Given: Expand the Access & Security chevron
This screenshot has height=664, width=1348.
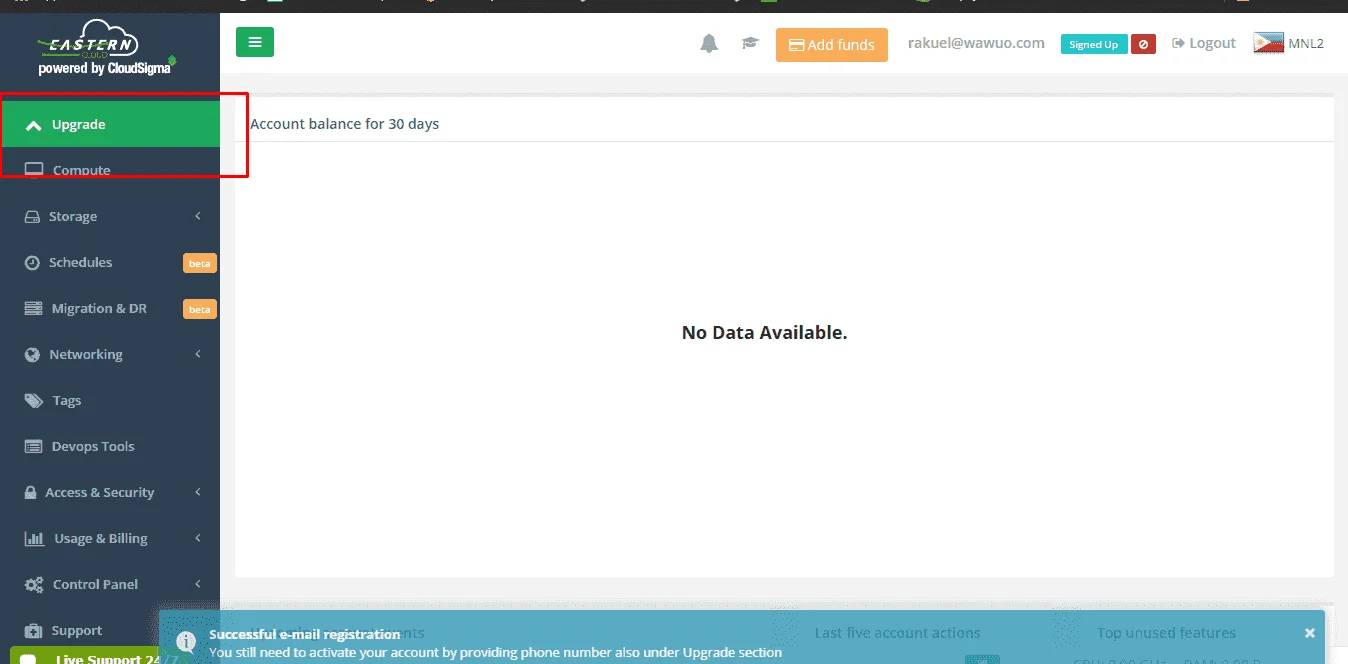Looking at the screenshot, I should tap(198, 492).
